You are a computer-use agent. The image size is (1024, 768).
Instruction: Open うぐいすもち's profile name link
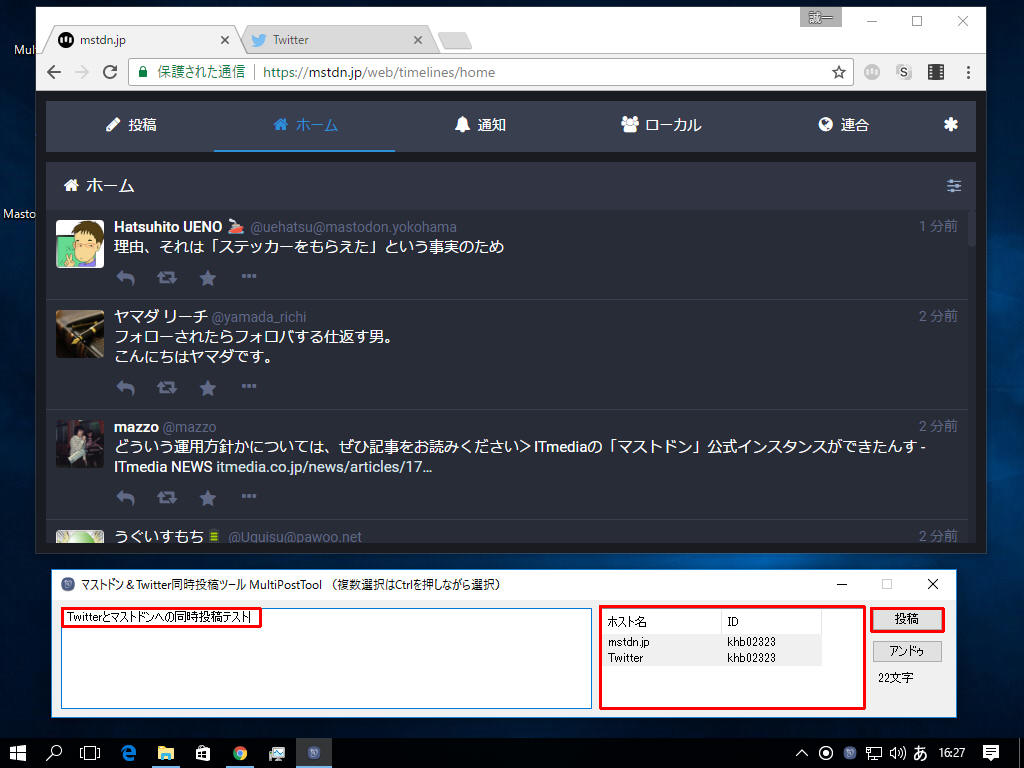pos(159,537)
